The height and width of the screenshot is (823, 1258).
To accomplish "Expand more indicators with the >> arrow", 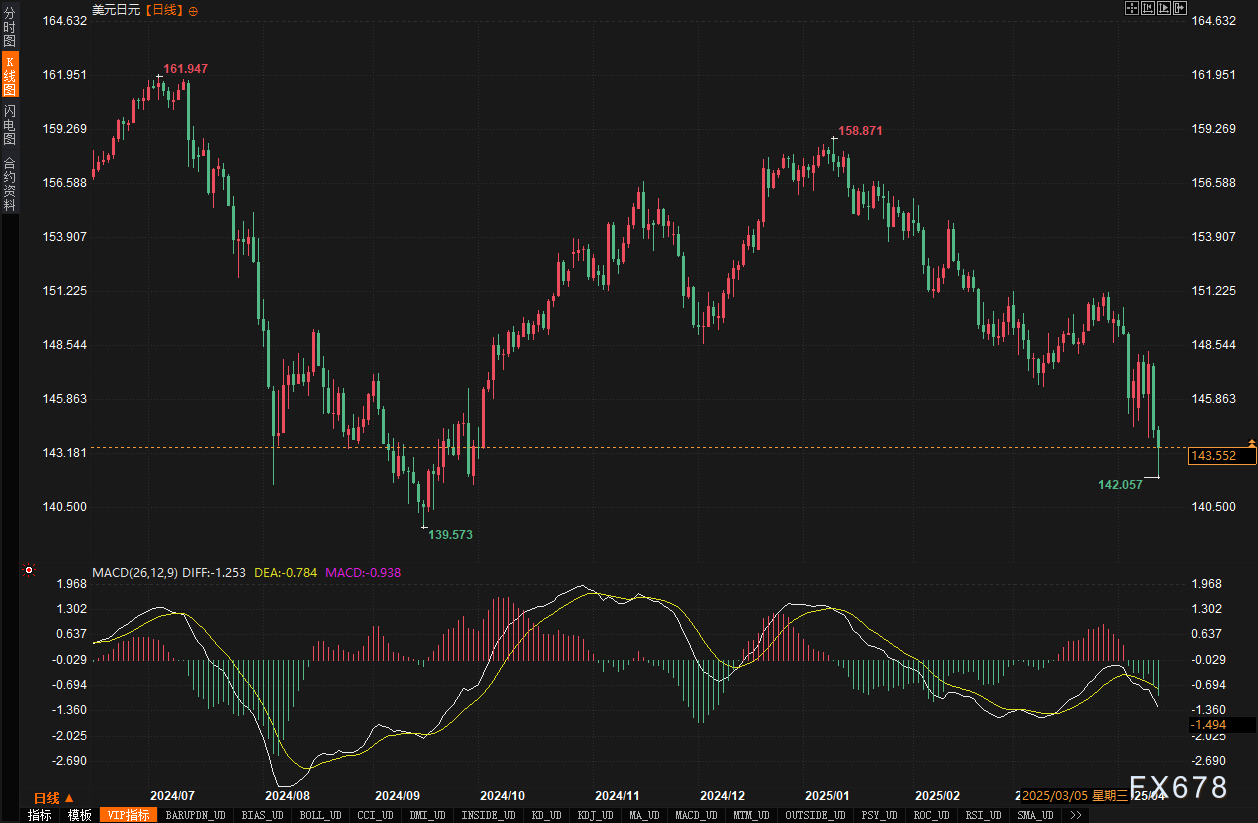I will 1075,815.
